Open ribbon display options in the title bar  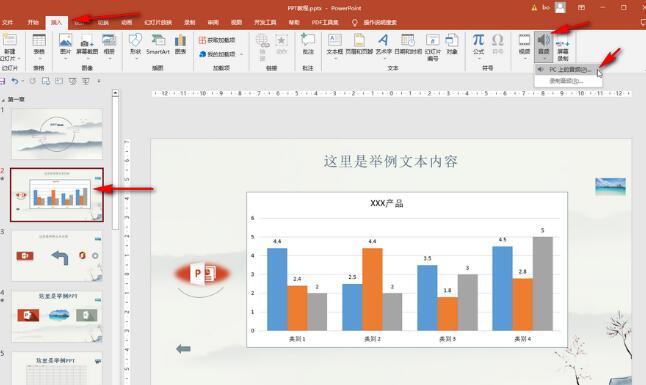click(x=581, y=7)
